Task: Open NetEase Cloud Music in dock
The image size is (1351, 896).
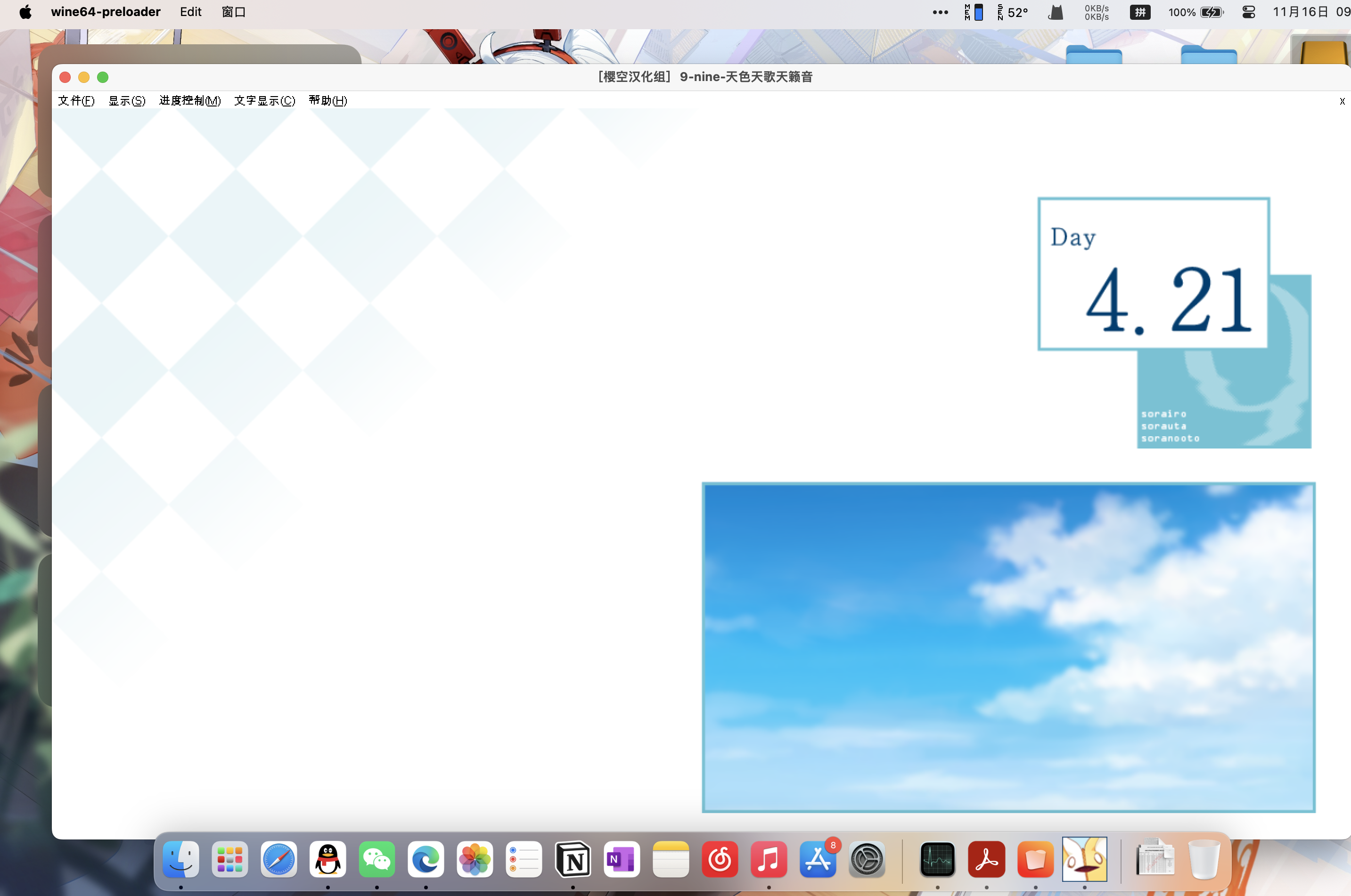Action: point(720,859)
